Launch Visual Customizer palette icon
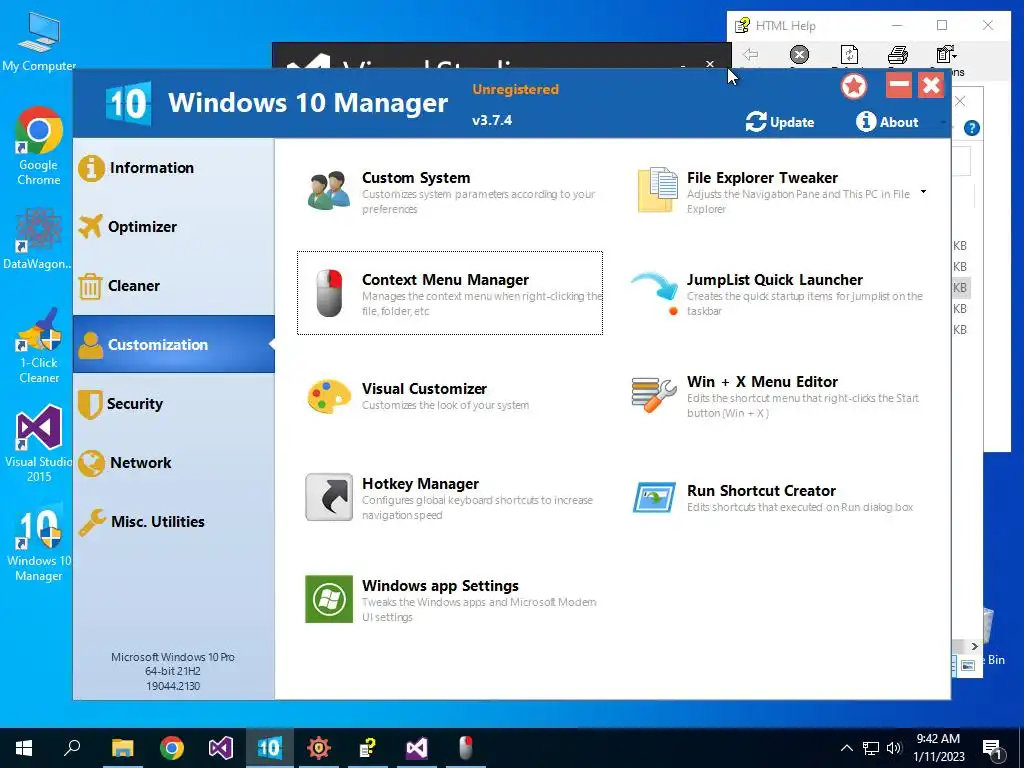Screen dimensions: 1024x768 (329, 396)
